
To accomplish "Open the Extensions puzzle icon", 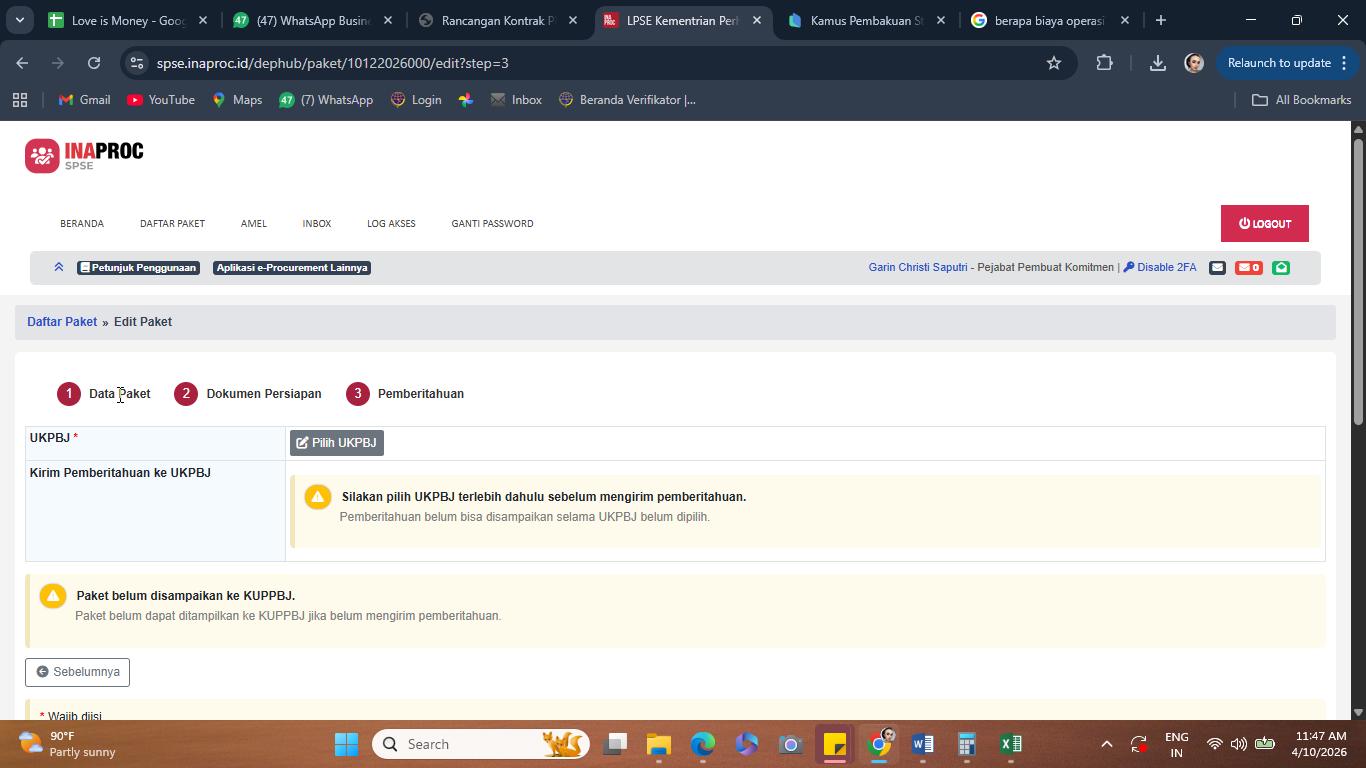I will pos(1104,63).
